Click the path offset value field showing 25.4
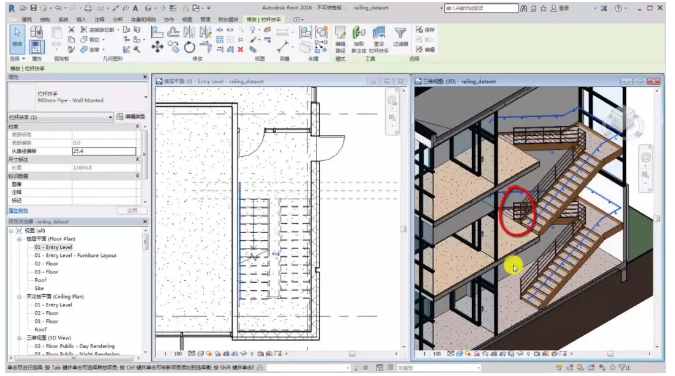This screenshot has width=675, height=376. click(x=104, y=151)
